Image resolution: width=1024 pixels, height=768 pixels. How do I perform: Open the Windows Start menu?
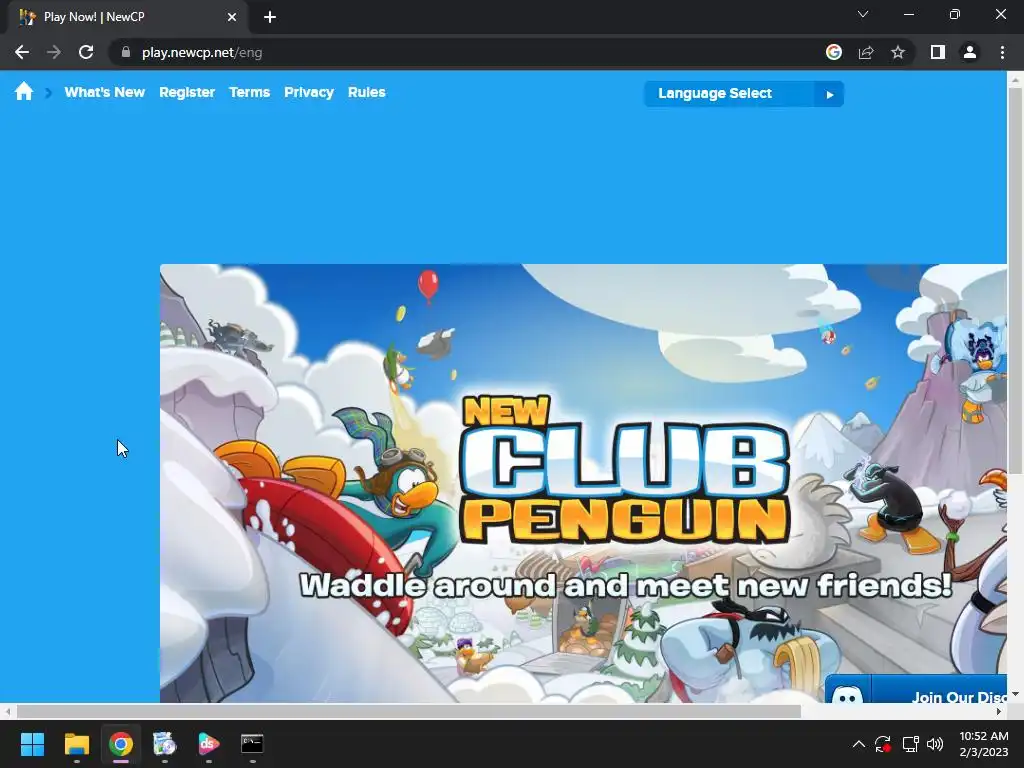coord(32,744)
